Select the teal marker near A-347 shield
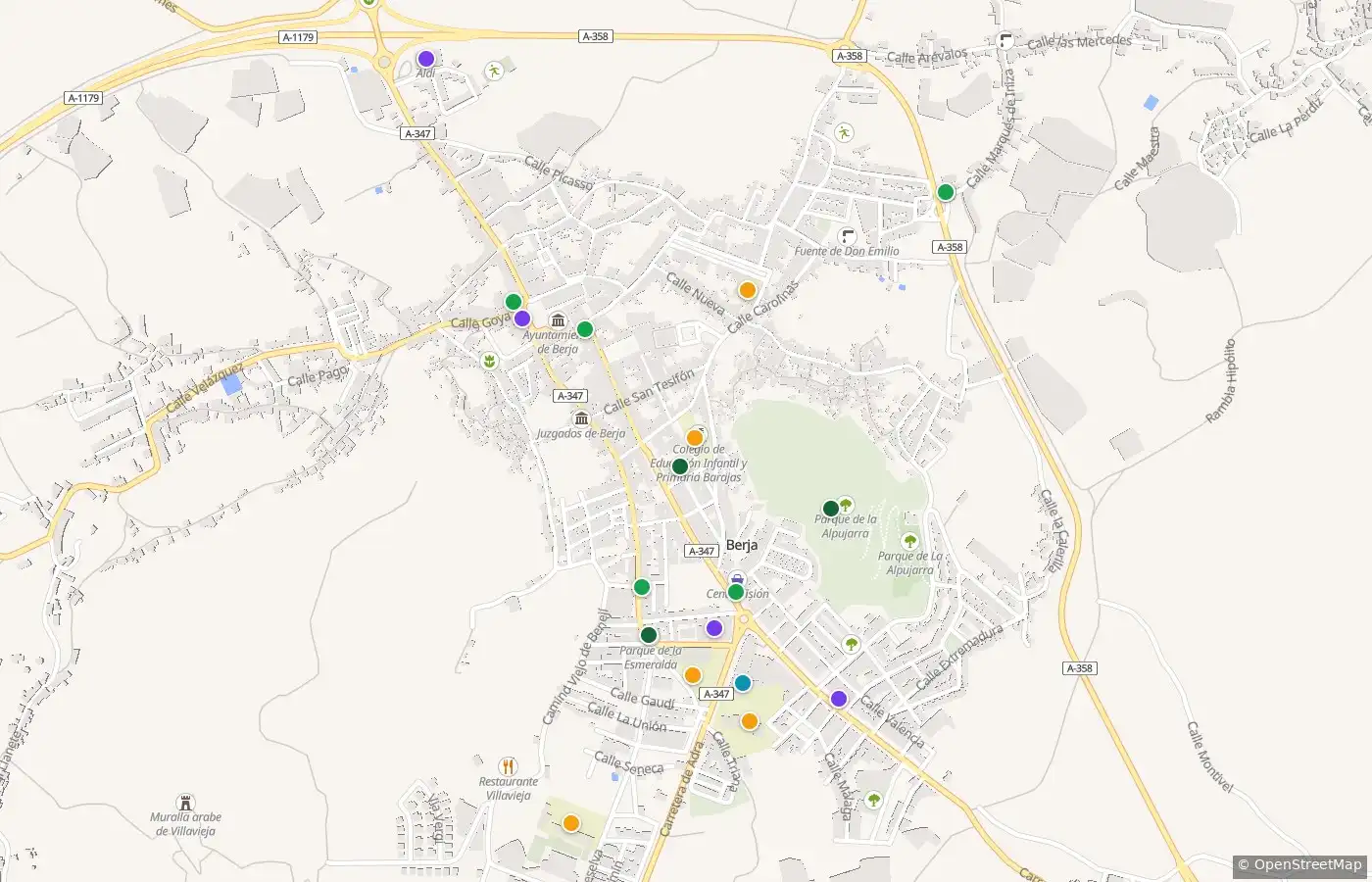Screen dimensions: 1372x882 click(743, 683)
